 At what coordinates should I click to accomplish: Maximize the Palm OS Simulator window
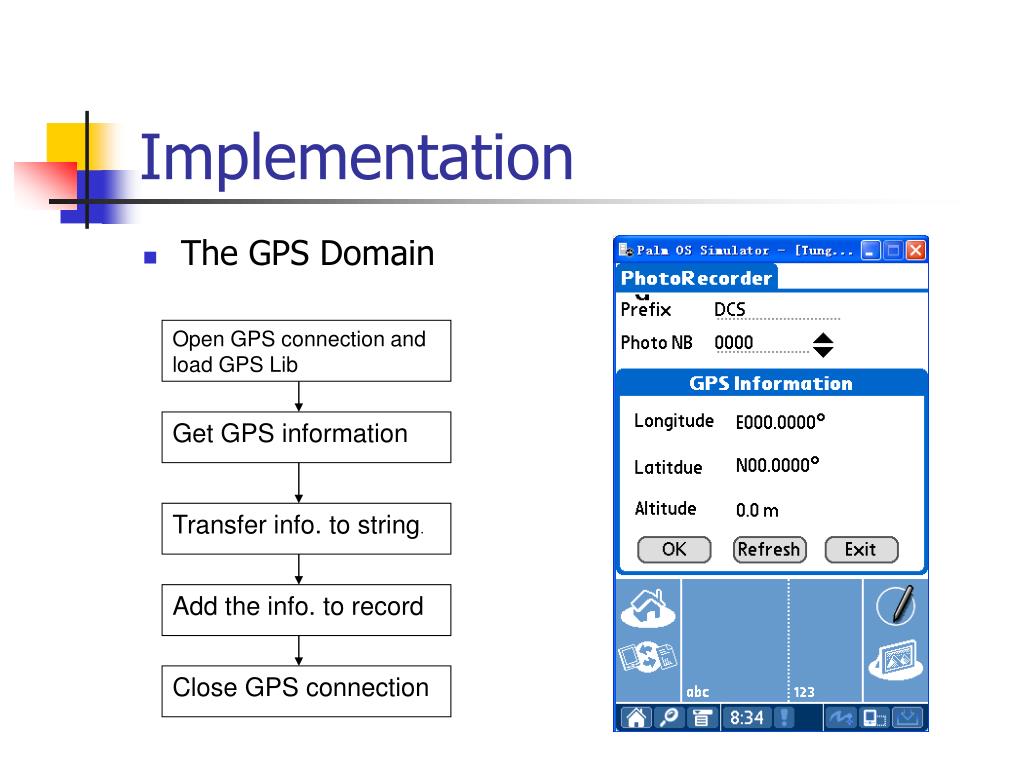click(x=893, y=250)
